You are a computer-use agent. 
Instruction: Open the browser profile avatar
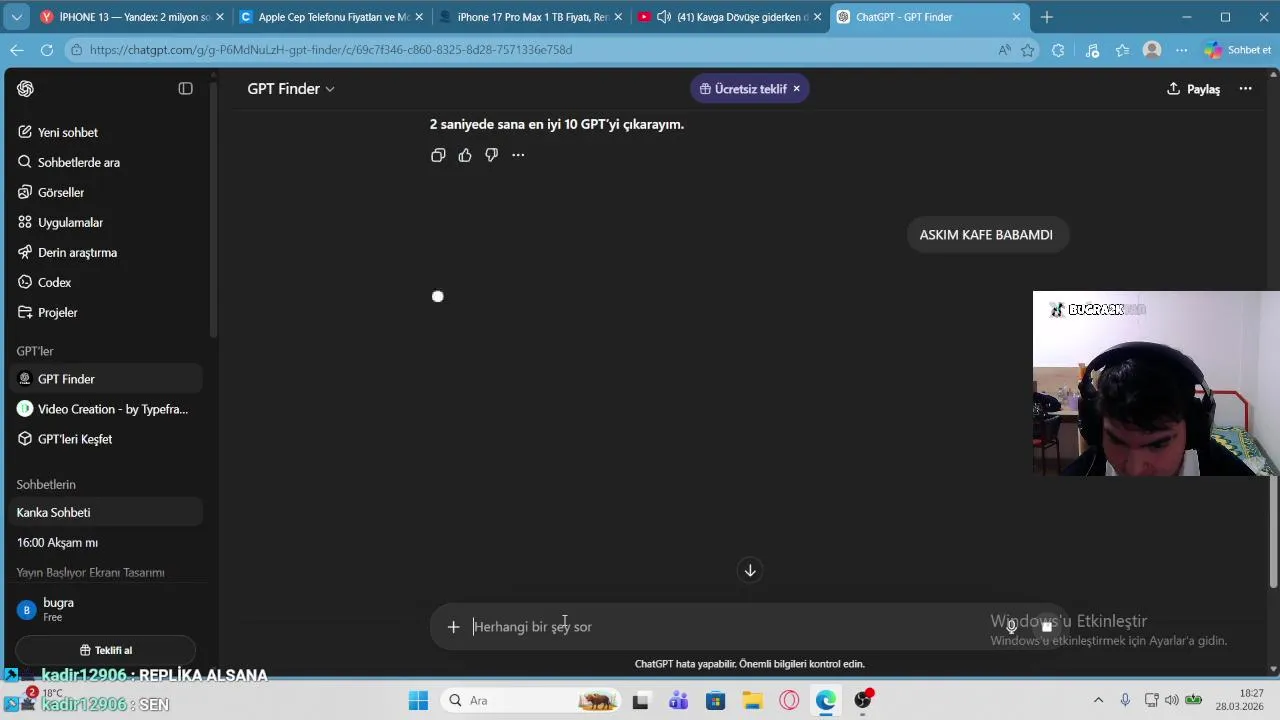pyautogui.click(x=1152, y=50)
